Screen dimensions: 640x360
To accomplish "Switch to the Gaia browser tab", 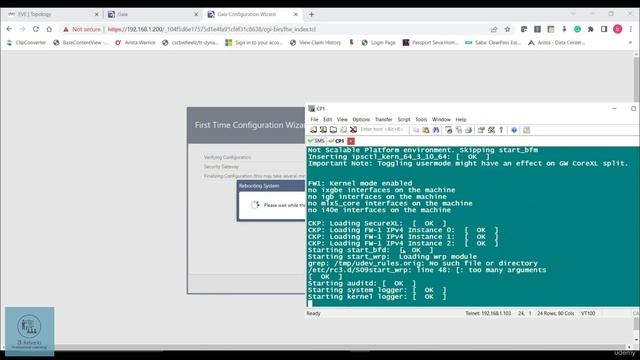I will 152,14.
